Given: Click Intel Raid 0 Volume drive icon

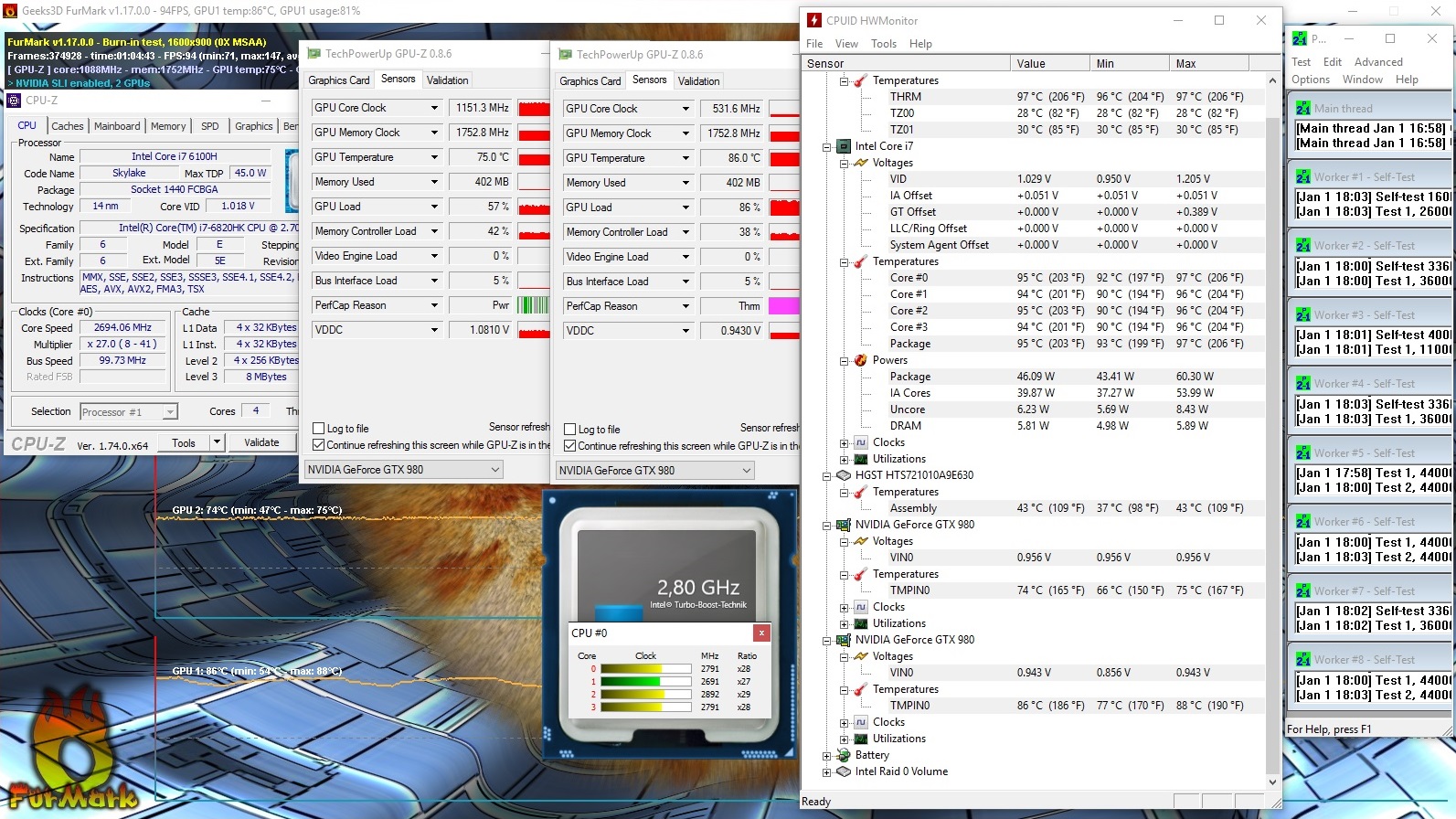Looking at the screenshot, I should pos(844,771).
